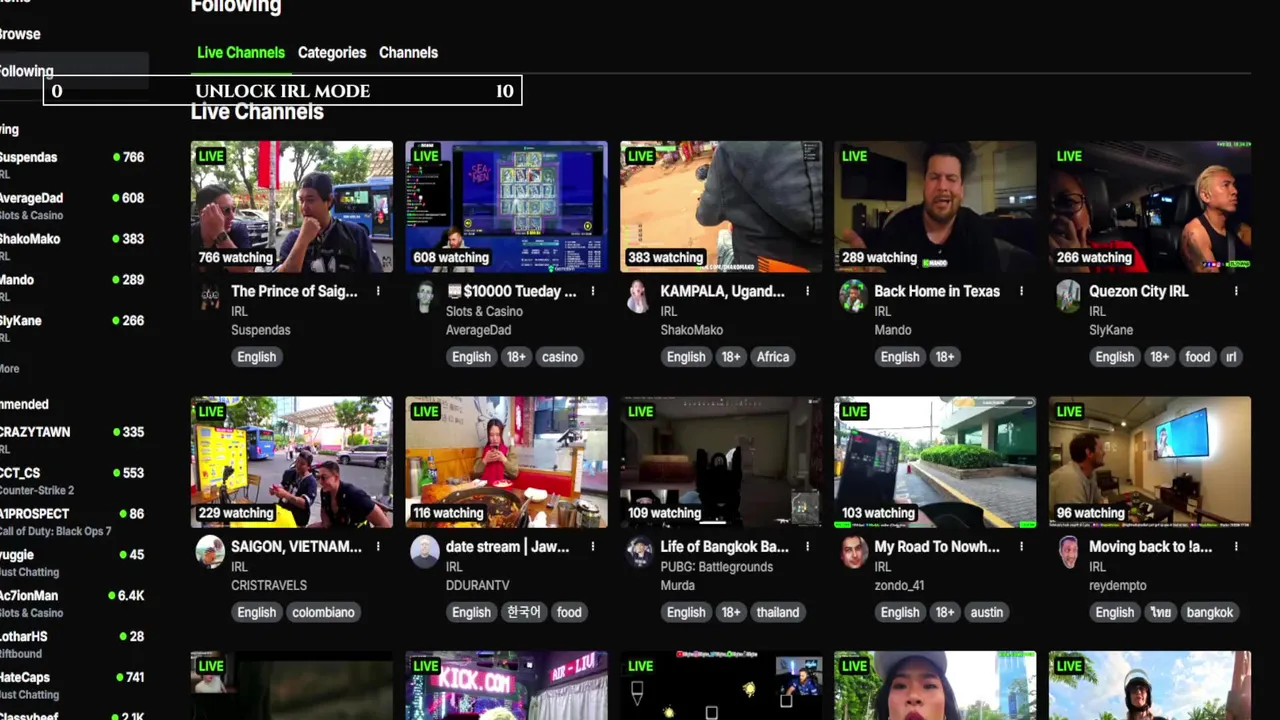This screenshot has height=720, width=1280.
Task: Open Mando channel avatar icon
Action: 853,297
